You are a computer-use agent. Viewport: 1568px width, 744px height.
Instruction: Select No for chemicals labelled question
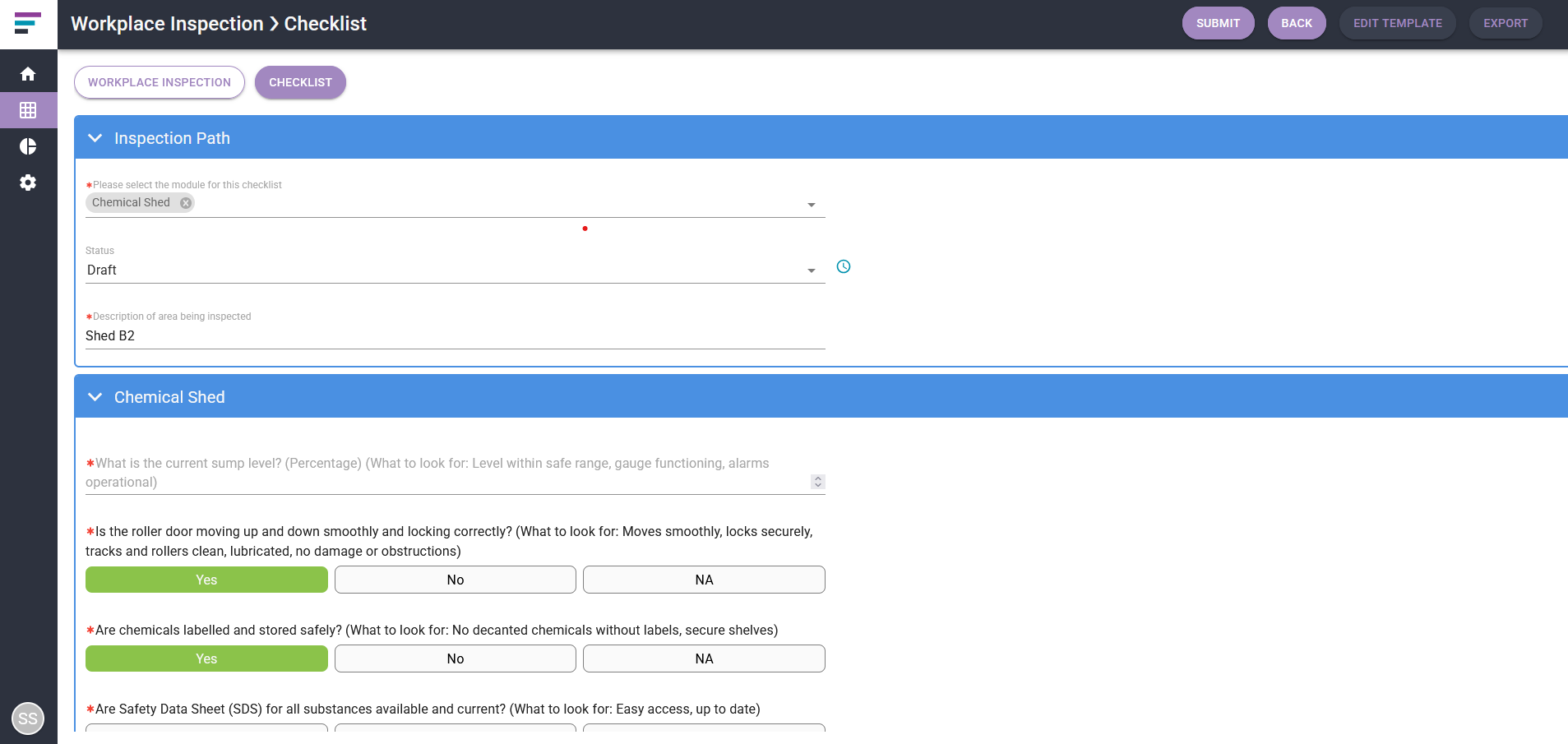(x=456, y=659)
